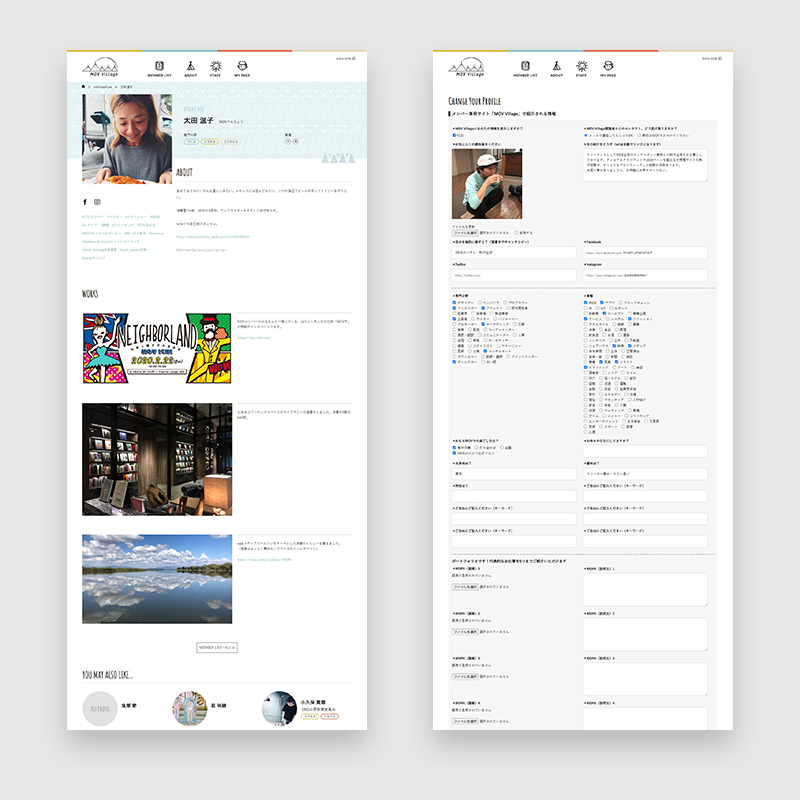
Task: Click the home icon in the breadcrumb
Action: (84, 87)
